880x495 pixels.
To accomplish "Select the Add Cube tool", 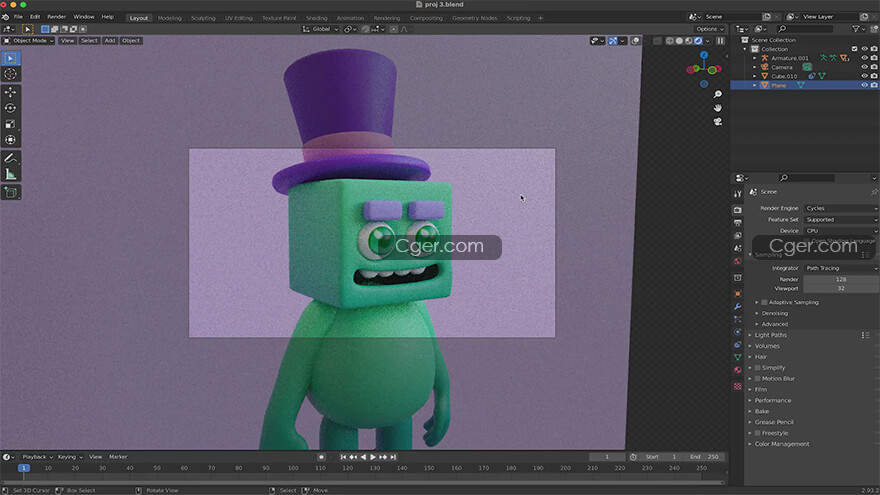I will click(x=11, y=192).
